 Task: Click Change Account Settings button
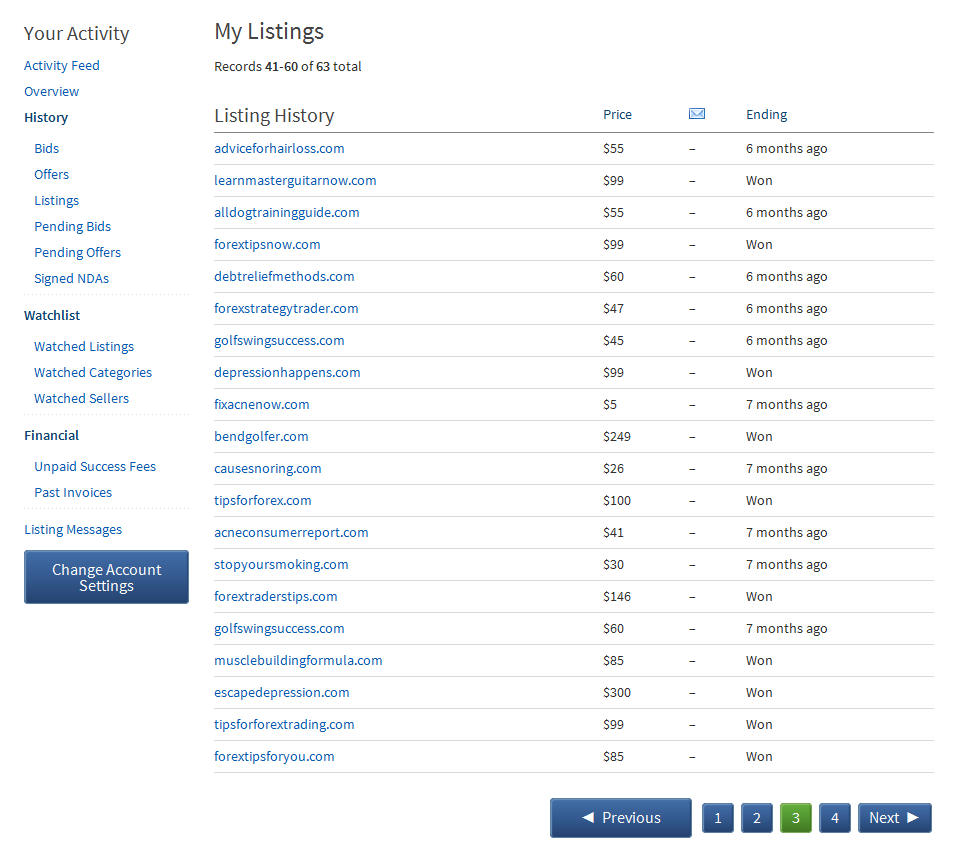[106, 577]
